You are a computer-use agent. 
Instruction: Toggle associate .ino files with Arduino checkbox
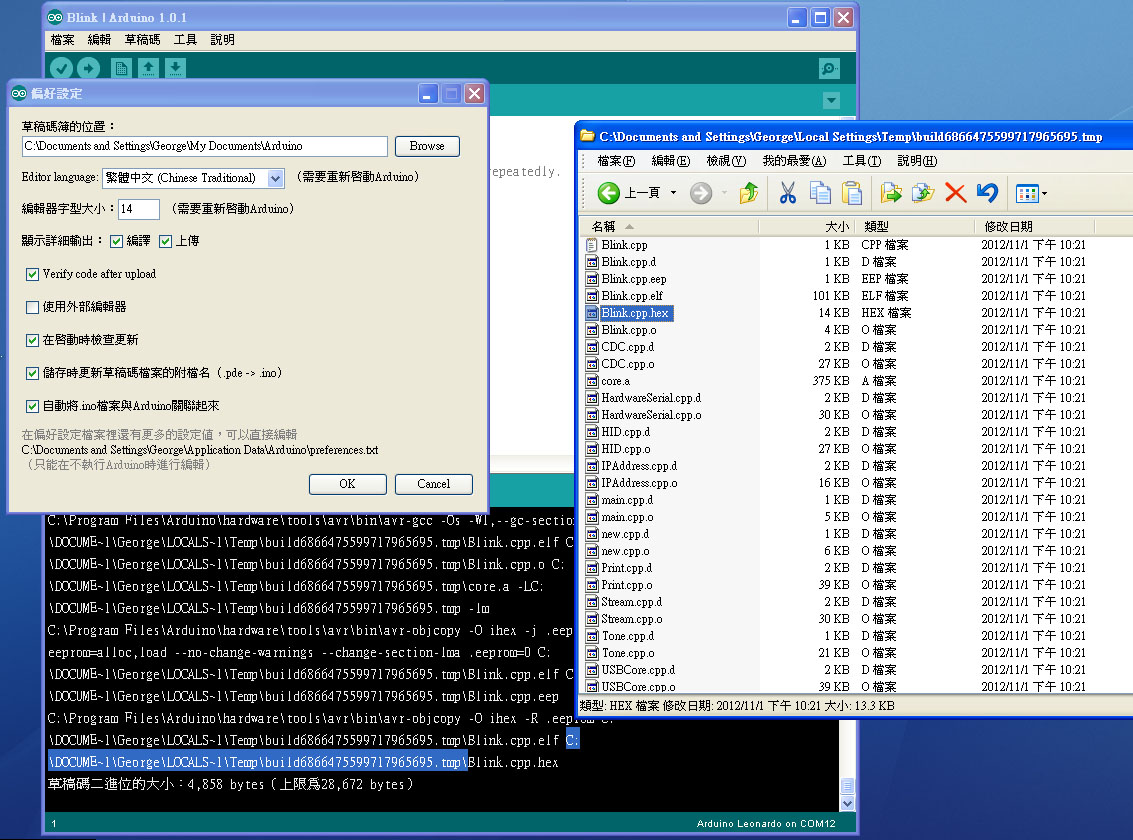[x=32, y=407]
